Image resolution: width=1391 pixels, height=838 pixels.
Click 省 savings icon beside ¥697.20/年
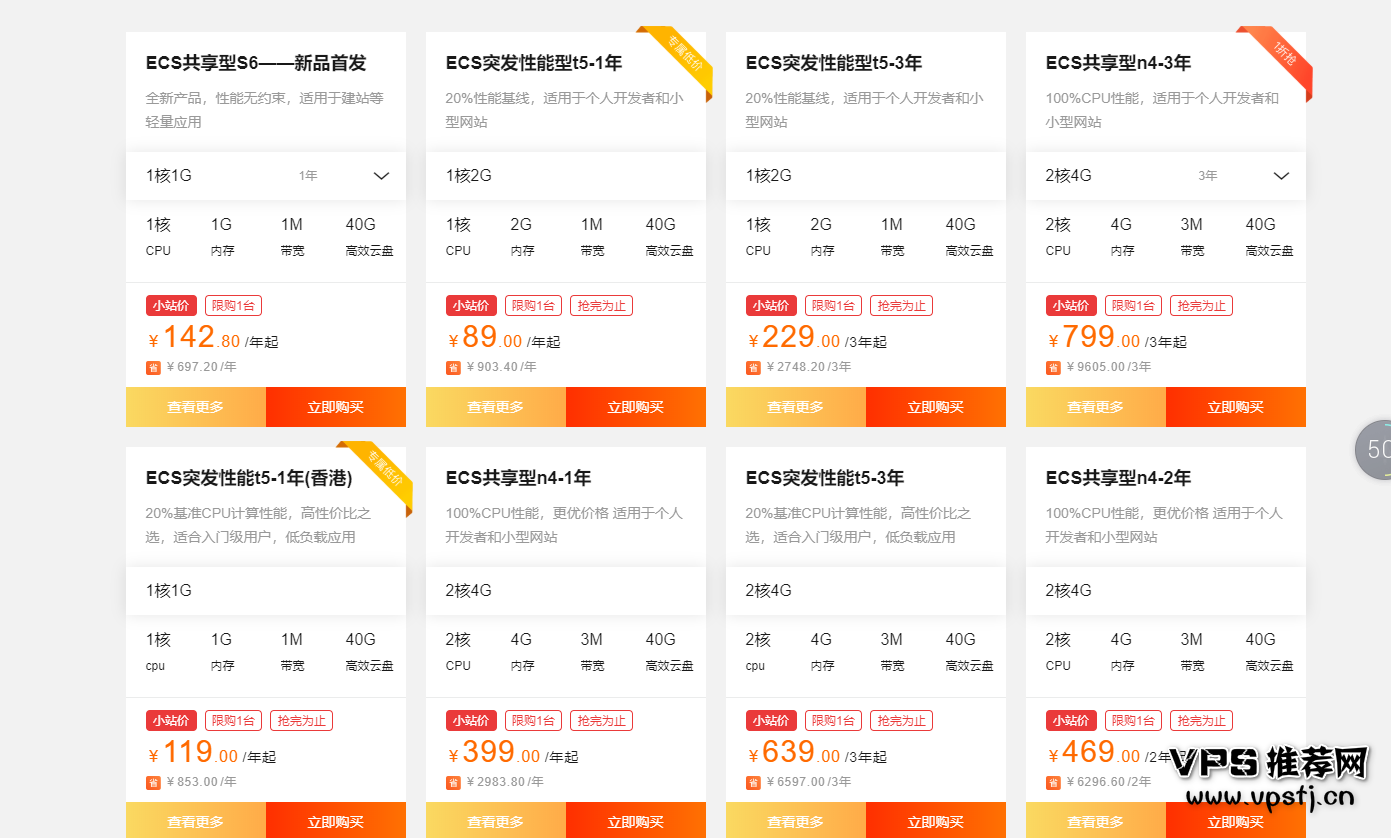pos(153,367)
